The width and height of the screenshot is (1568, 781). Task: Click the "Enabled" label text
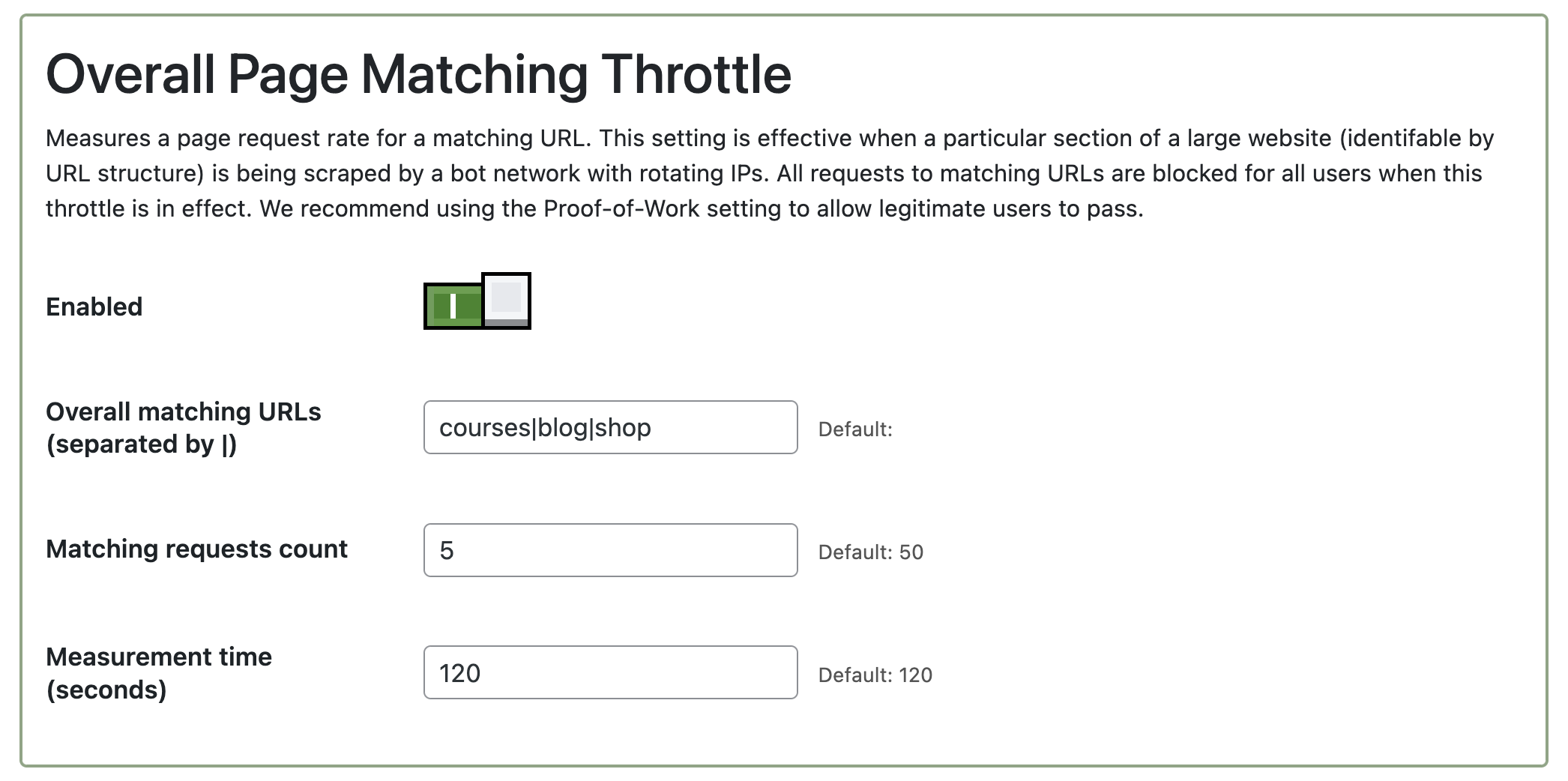(x=94, y=307)
